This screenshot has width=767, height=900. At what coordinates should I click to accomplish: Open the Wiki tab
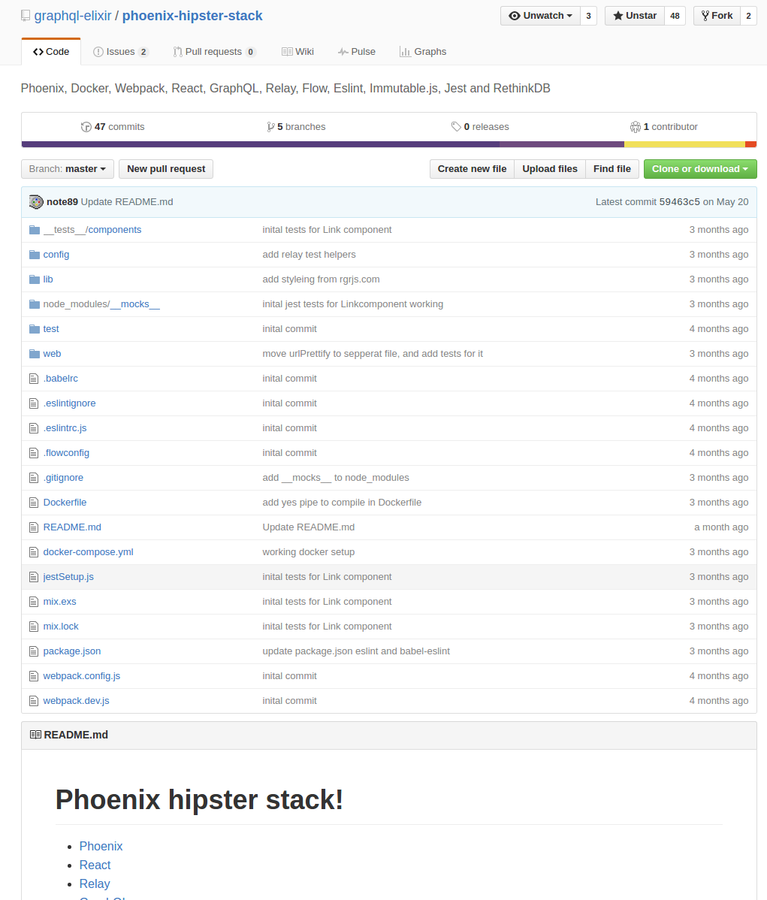click(x=297, y=52)
